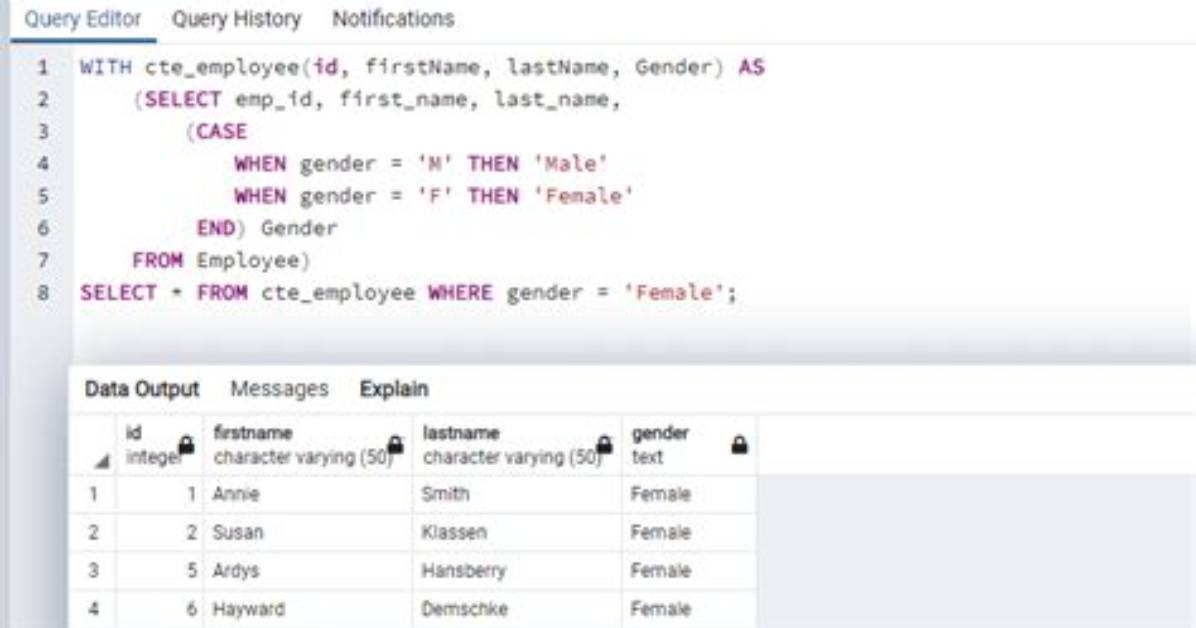Click lock icon in lastname column header
The width and height of the screenshot is (1196, 628).
(x=605, y=445)
